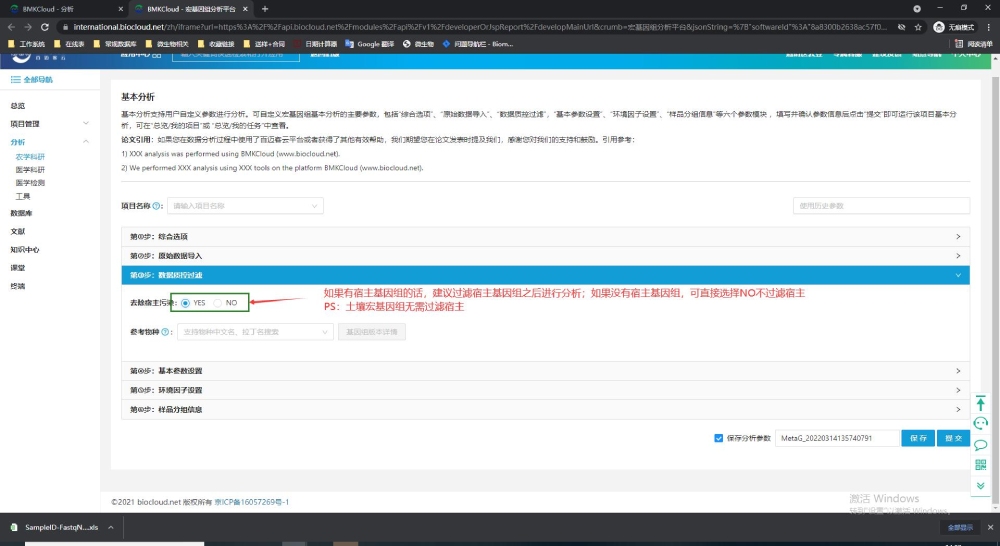Image resolution: width=1000 pixels, height=546 pixels.
Task: Open the 项目名称 dropdown
Action: [x=245, y=206]
